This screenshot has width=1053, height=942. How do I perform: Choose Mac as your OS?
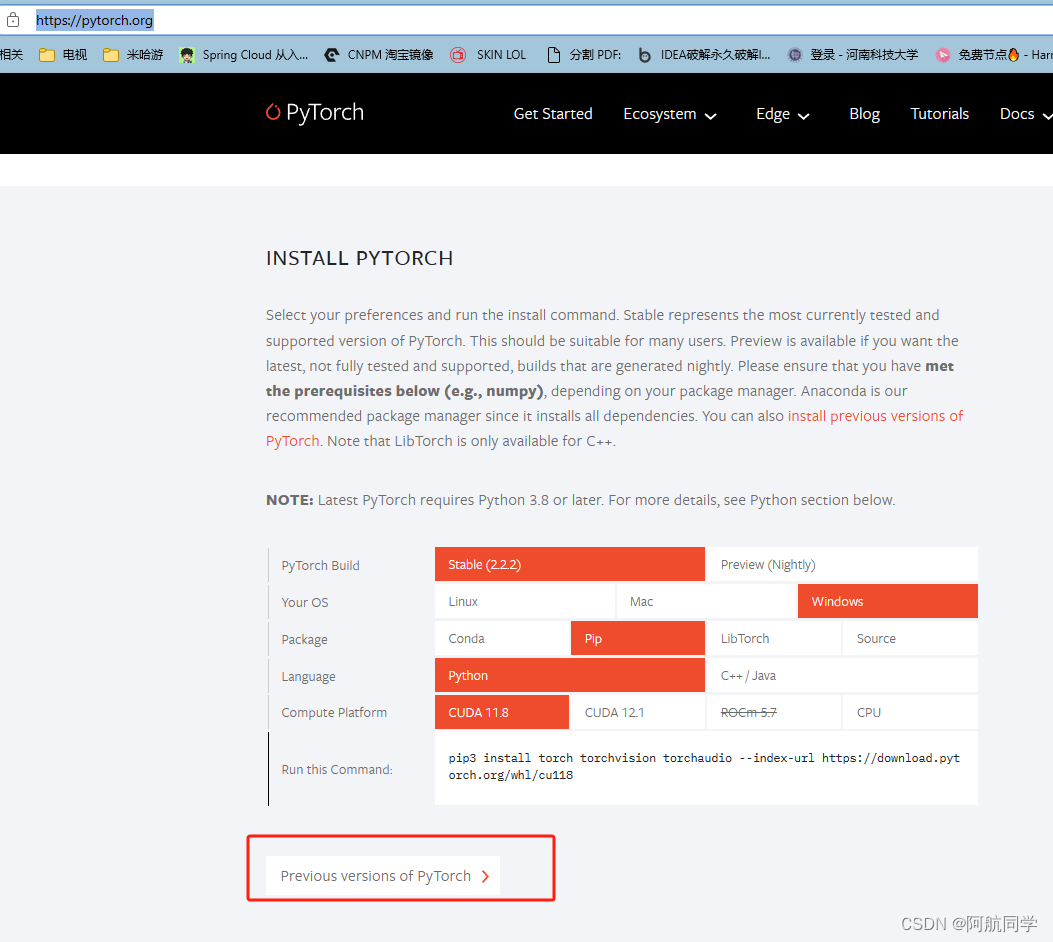706,601
